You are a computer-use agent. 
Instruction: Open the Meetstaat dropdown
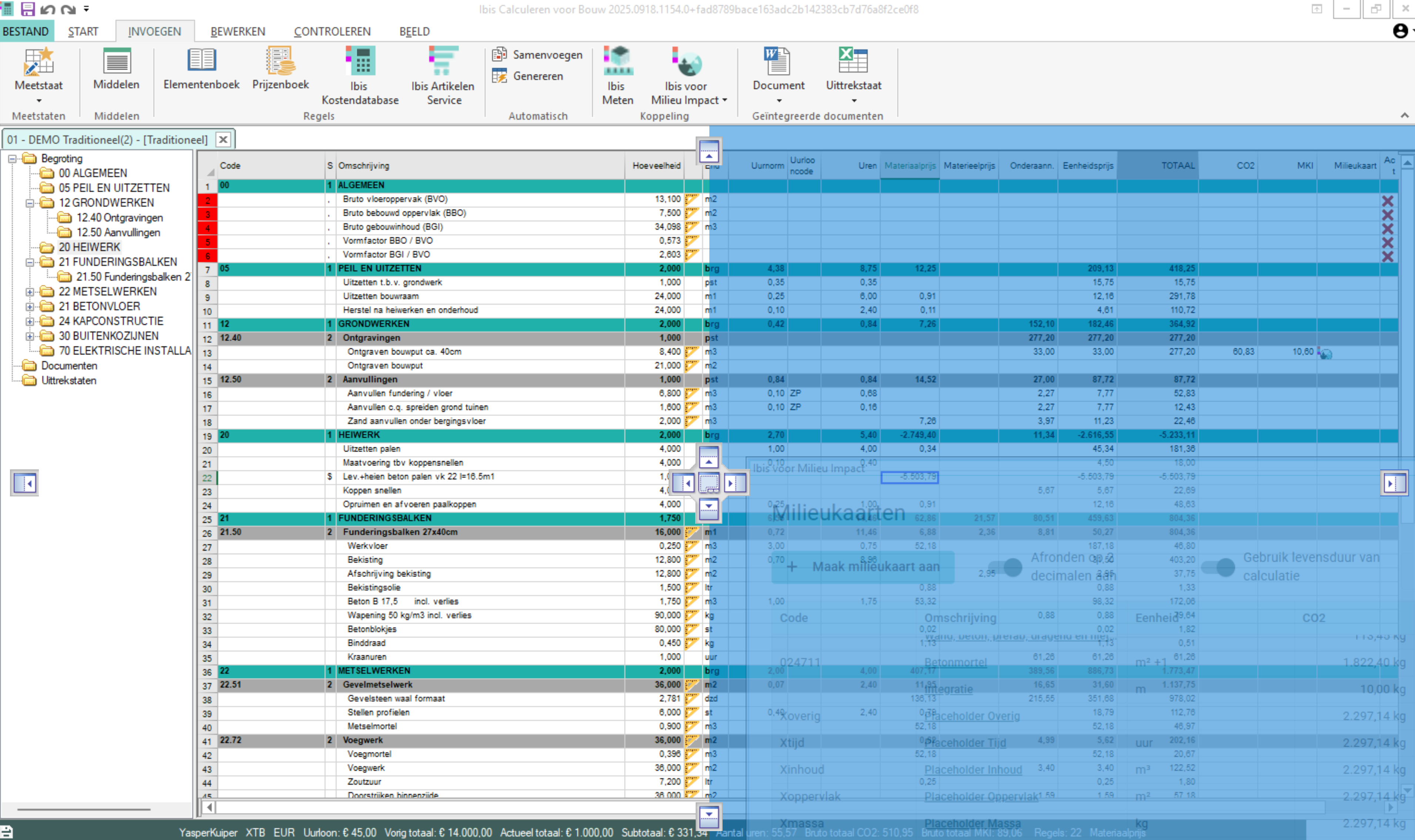(x=38, y=101)
